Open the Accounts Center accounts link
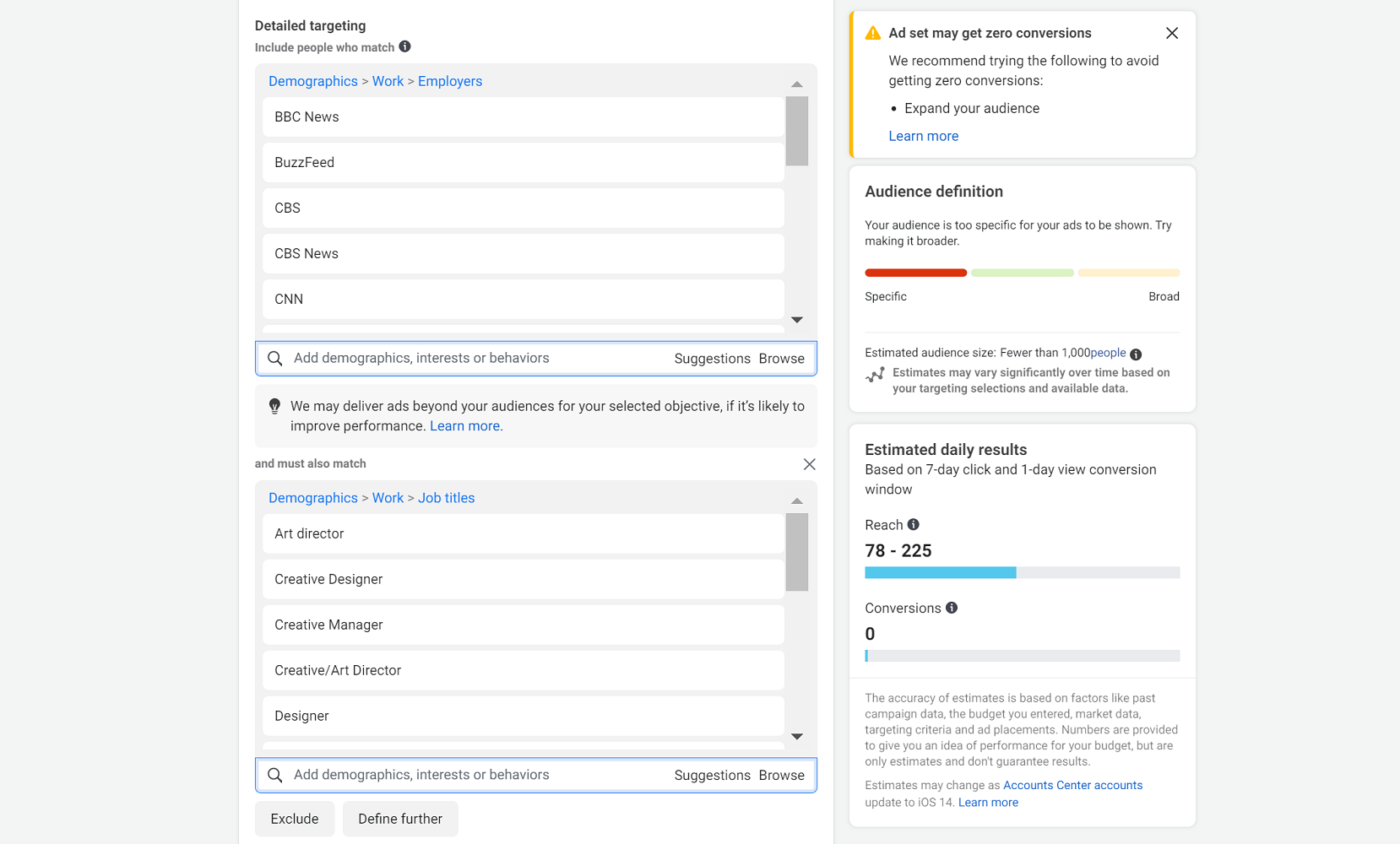The image size is (1400, 844). pyautogui.click(x=1072, y=785)
